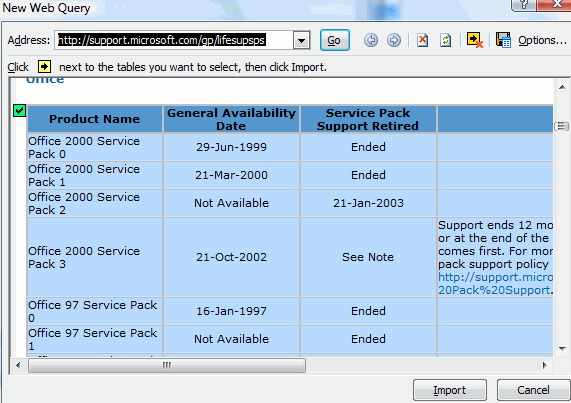Click the horizontal scrollbar left arrow
571x403 pixels.
click(18, 365)
